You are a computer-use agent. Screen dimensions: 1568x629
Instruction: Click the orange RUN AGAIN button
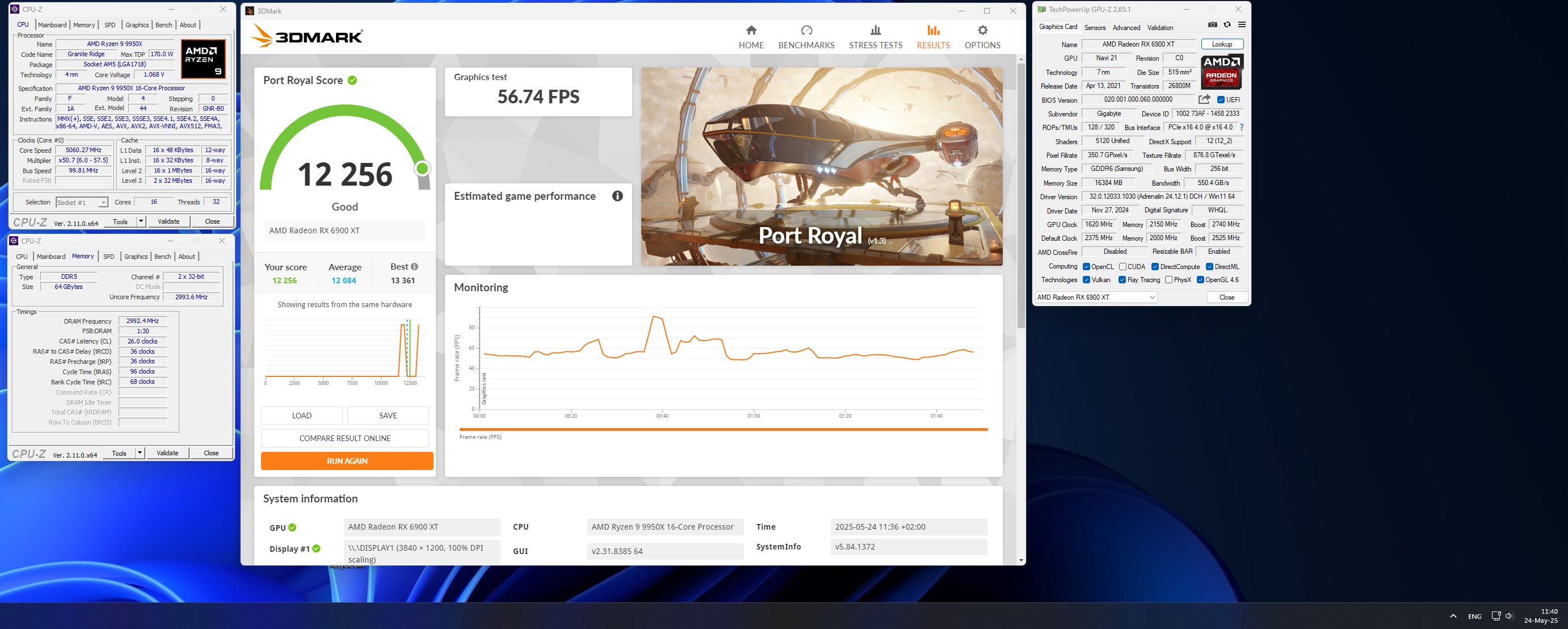[x=347, y=461]
